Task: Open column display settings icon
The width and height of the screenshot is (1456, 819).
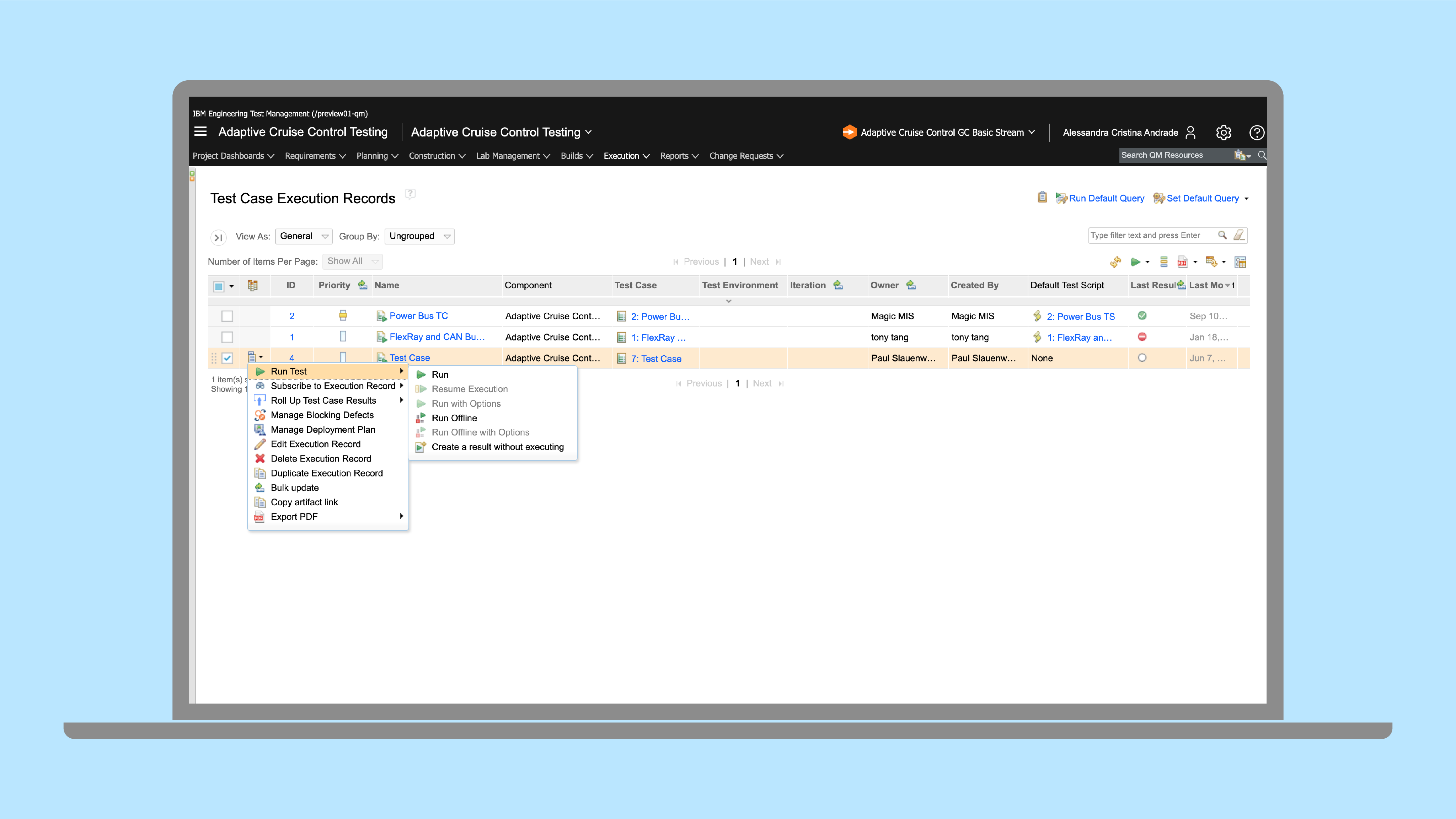Action: (1240, 262)
